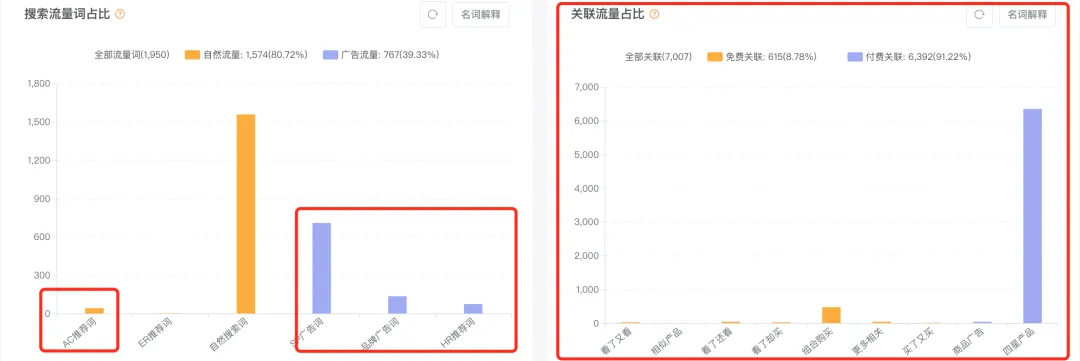The image size is (1080, 361).
Task: Click the 品牌广告词 axis label
Action: 381,334
